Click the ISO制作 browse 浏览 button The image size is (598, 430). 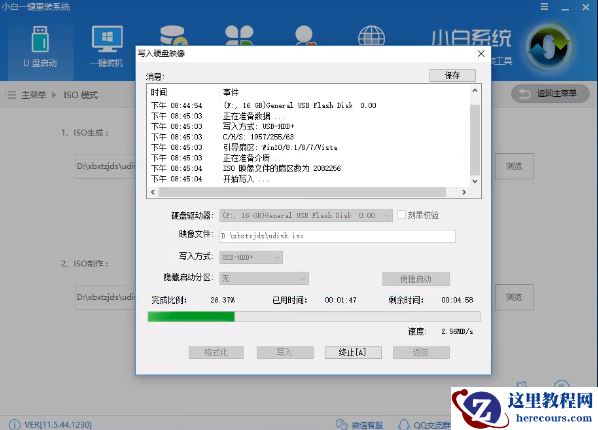click(514, 297)
